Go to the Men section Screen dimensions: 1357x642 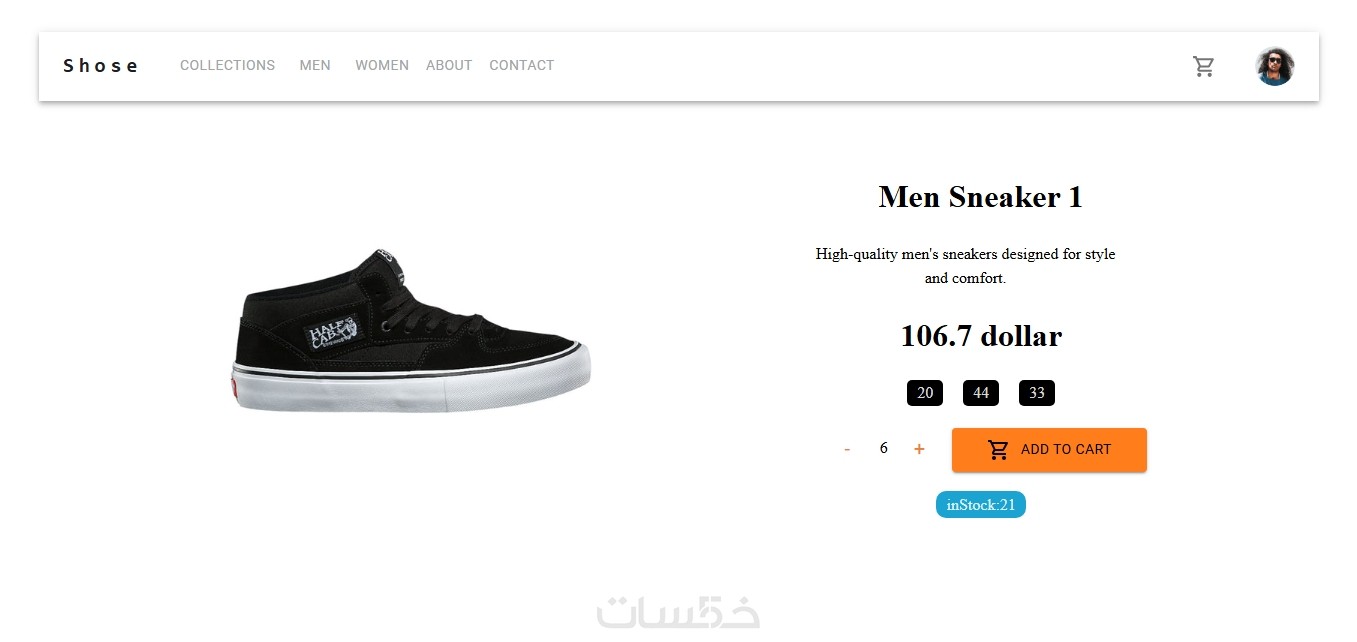pyautogui.click(x=315, y=66)
